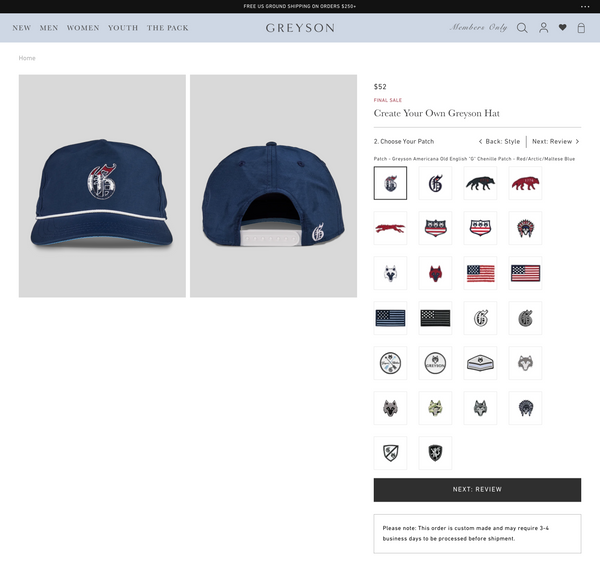Choose the black American flag patch
This screenshot has height=570, width=600.
click(435, 318)
